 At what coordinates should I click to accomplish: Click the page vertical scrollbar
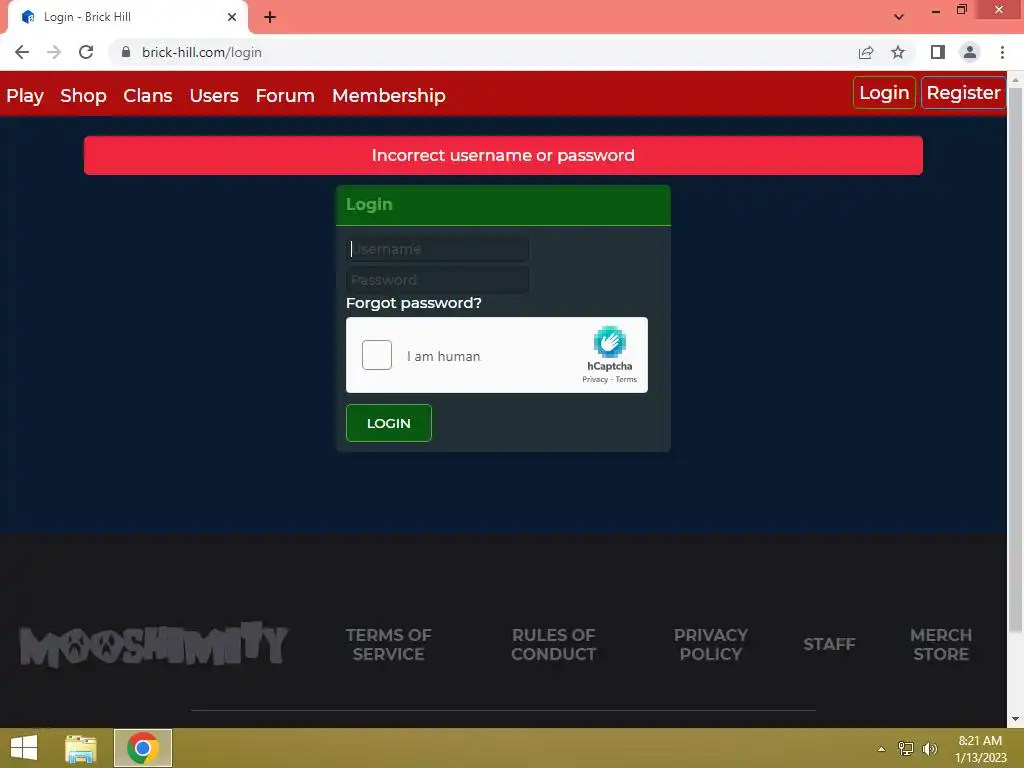pyautogui.click(x=1015, y=359)
